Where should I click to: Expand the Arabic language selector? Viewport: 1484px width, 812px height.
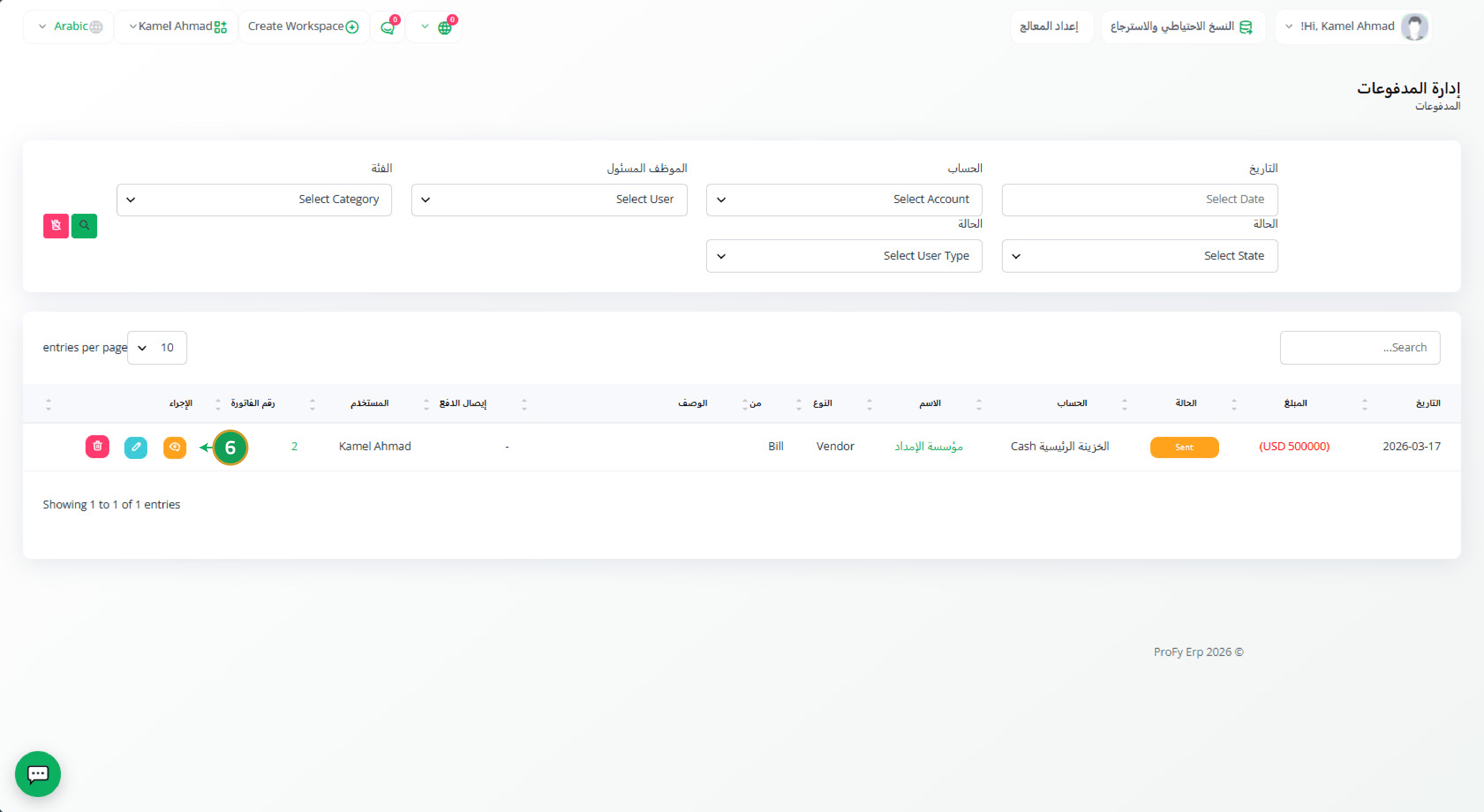tap(68, 27)
